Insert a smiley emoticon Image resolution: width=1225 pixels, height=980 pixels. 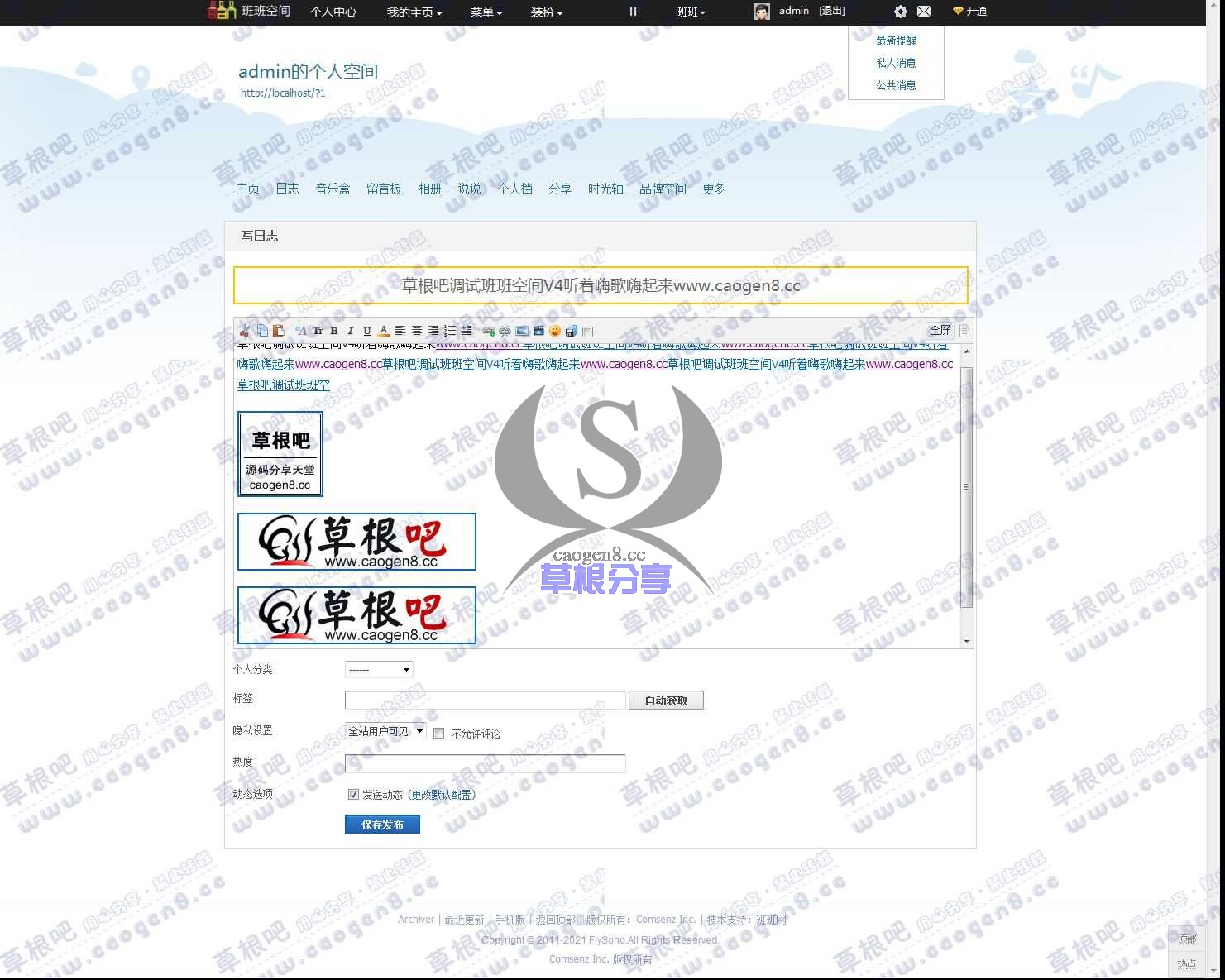pyautogui.click(x=556, y=331)
